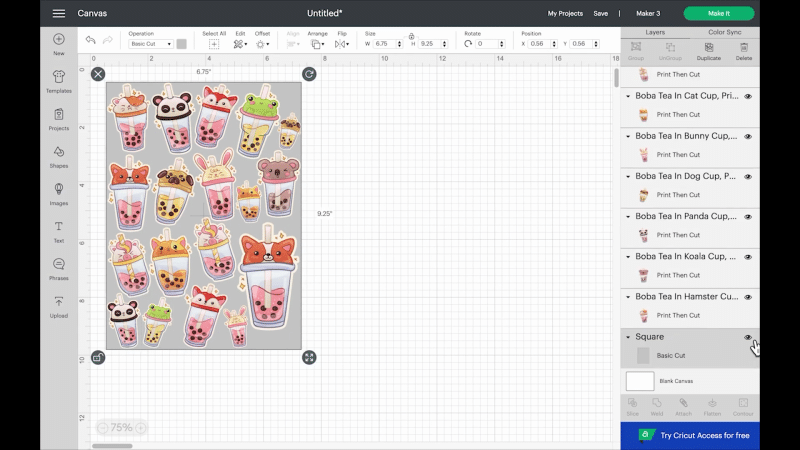This screenshot has width=800, height=450.
Task: Open the Operation Basic Cut dropdown
Action: point(151,44)
